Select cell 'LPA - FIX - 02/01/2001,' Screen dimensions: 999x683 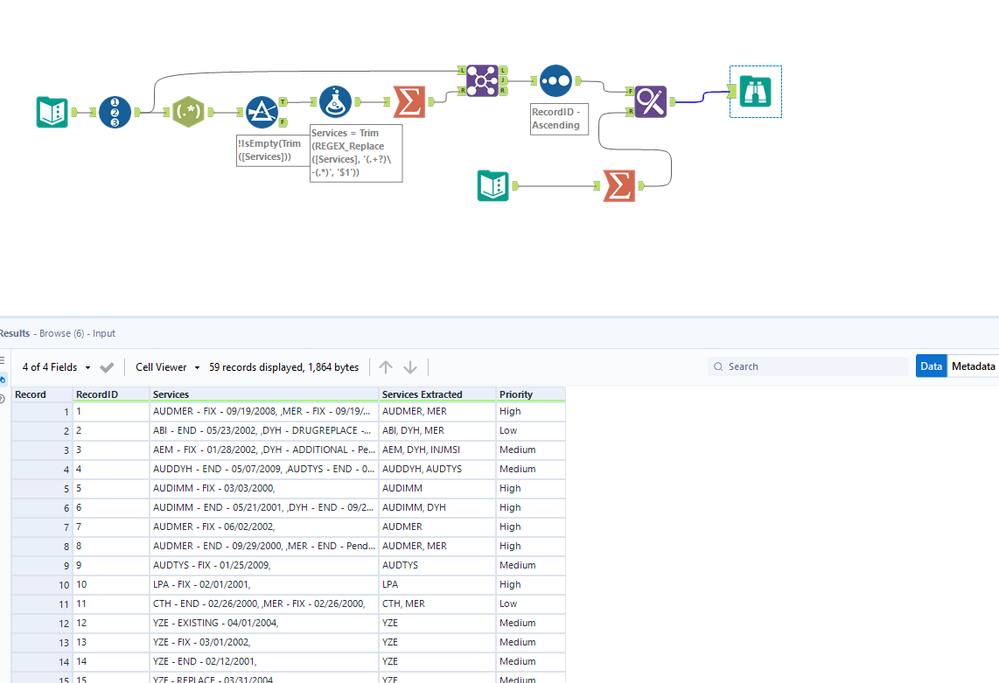[x=264, y=584]
